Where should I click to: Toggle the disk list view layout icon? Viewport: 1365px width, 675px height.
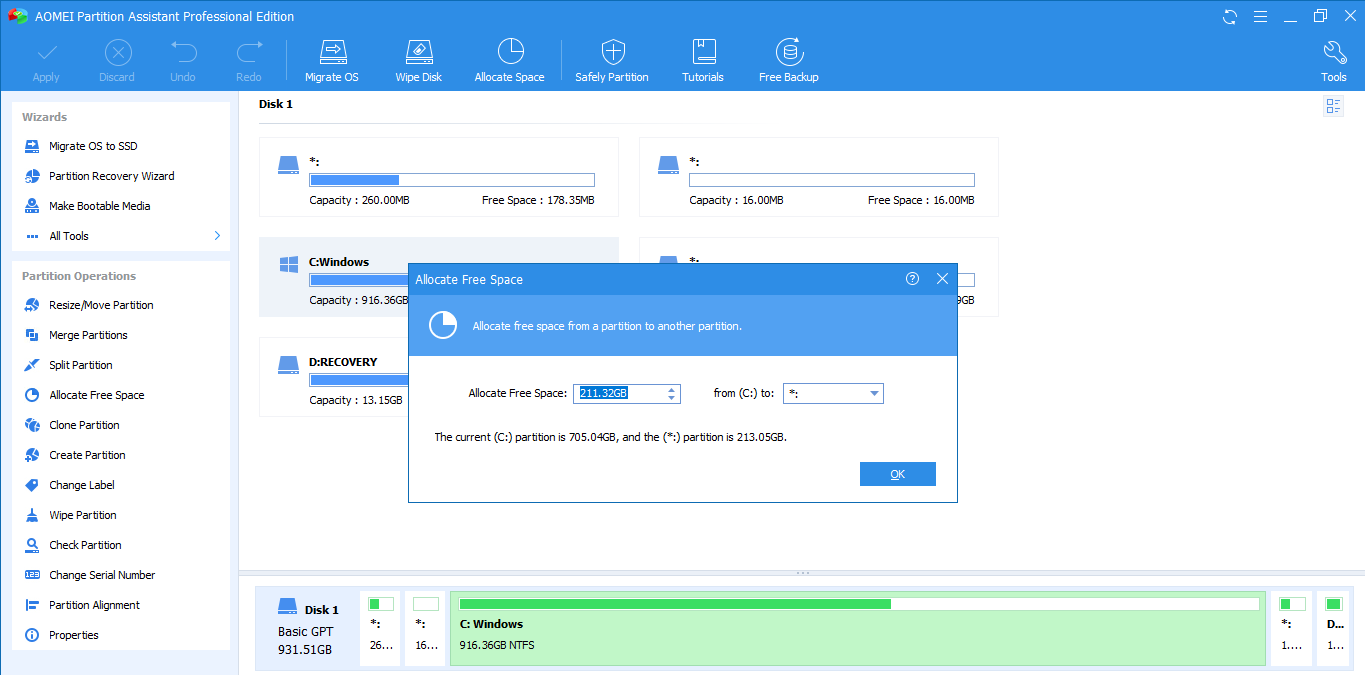pyautogui.click(x=1333, y=106)
